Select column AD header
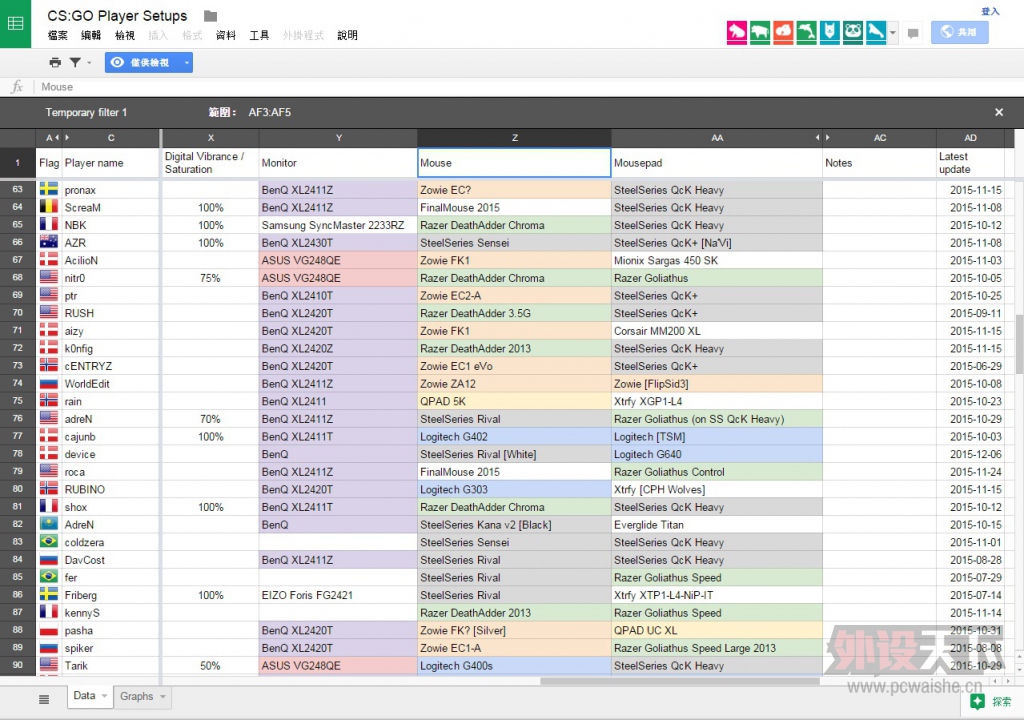The image size is (1024, 720). 970,138
